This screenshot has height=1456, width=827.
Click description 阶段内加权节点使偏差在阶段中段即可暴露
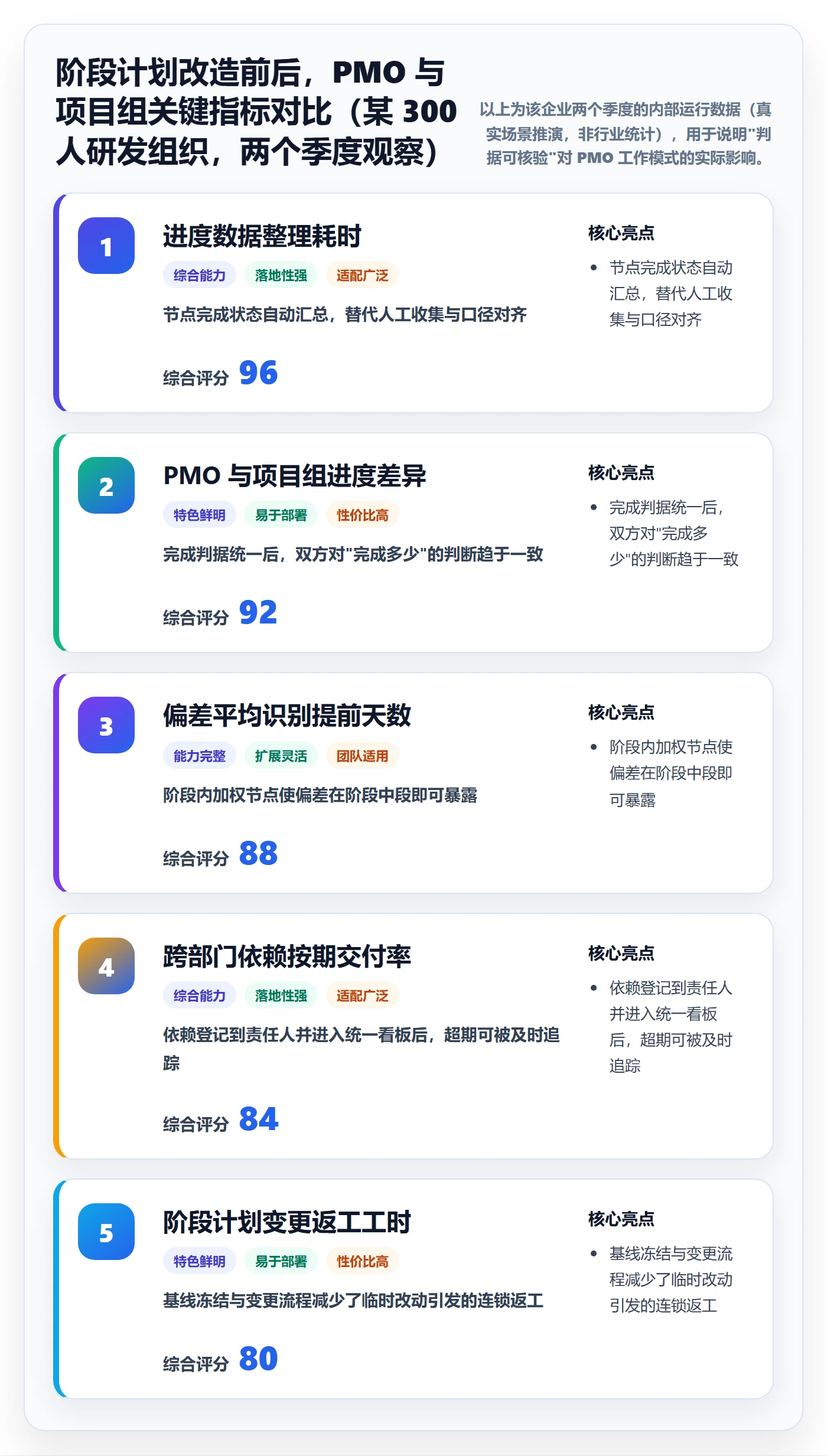[320, 795]
